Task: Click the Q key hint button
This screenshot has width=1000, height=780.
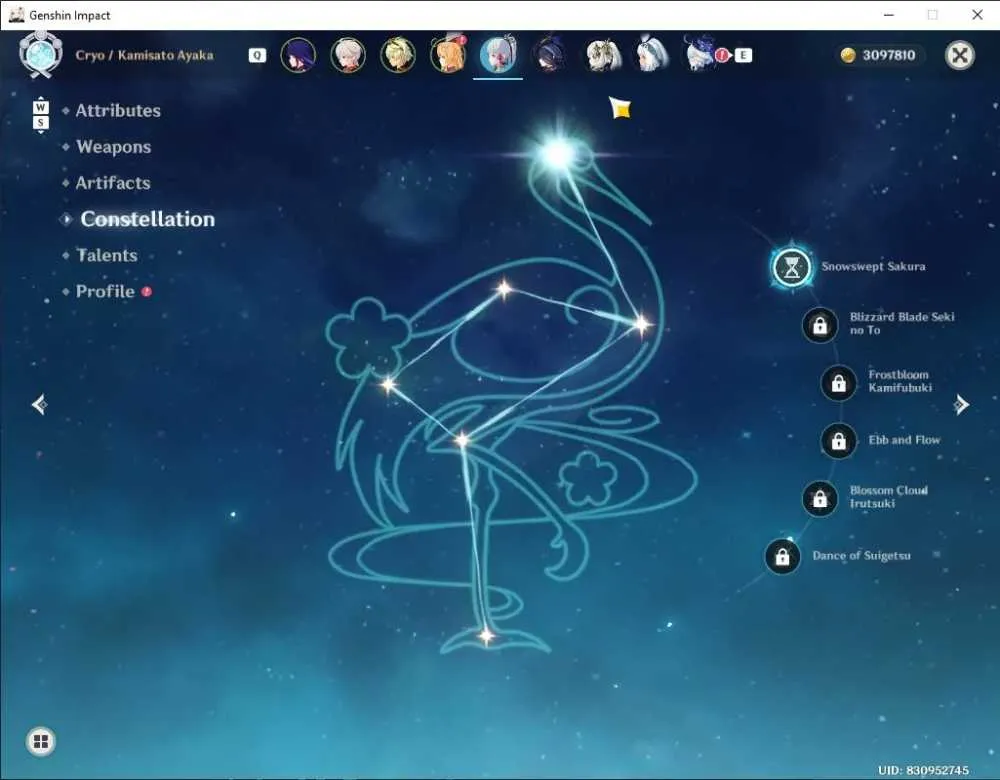Action: pyautogui.click(x=257, y=55)
